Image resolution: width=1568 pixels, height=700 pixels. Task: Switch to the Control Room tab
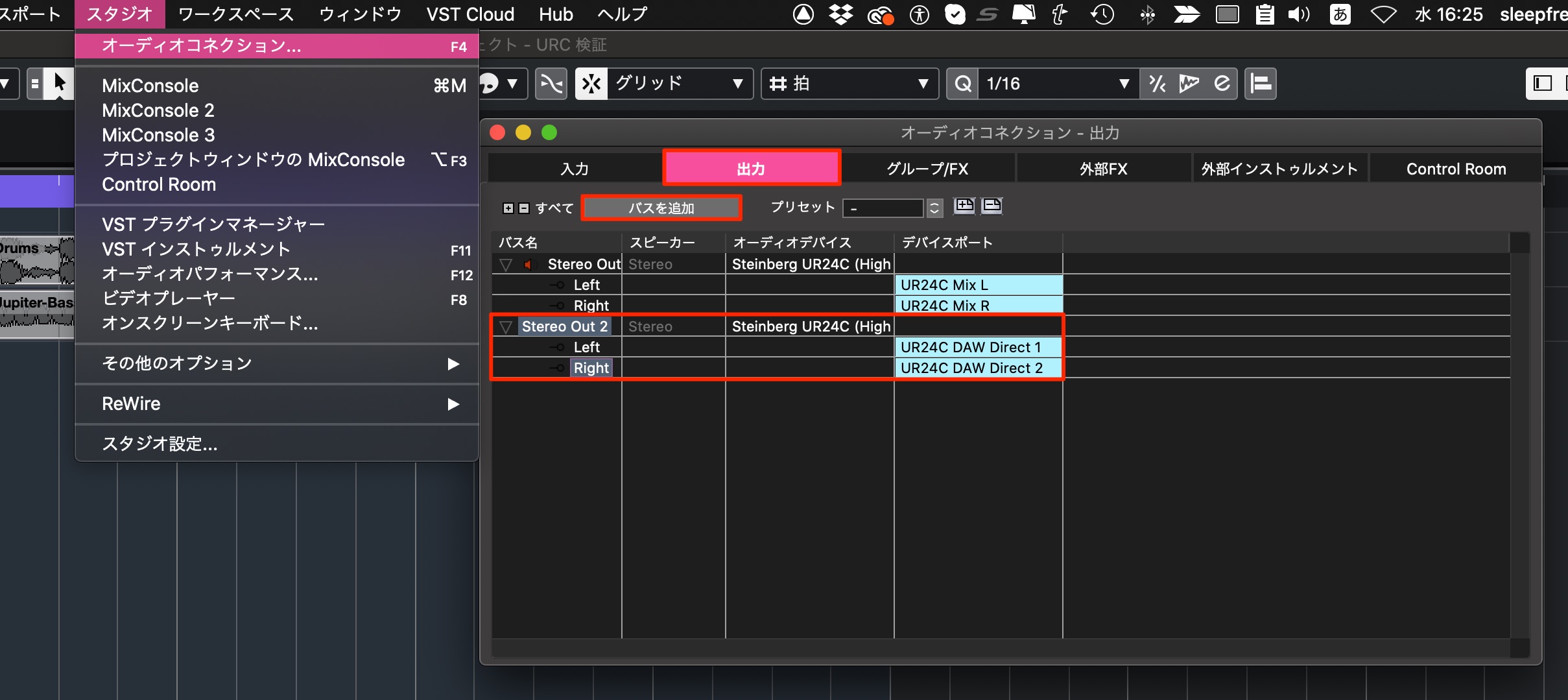point(1456,169)
